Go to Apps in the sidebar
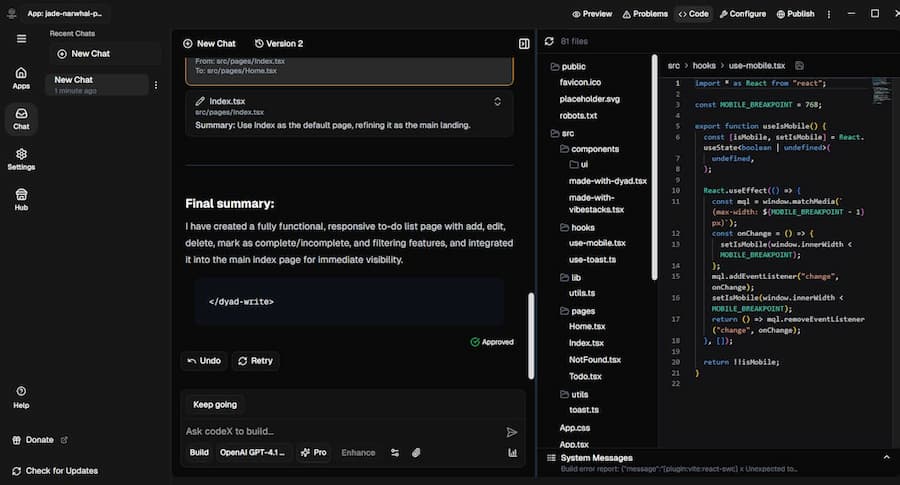Image resolution: width=900 pixels, height=485 pixels. pyautogui.click(x=21, y=78)
